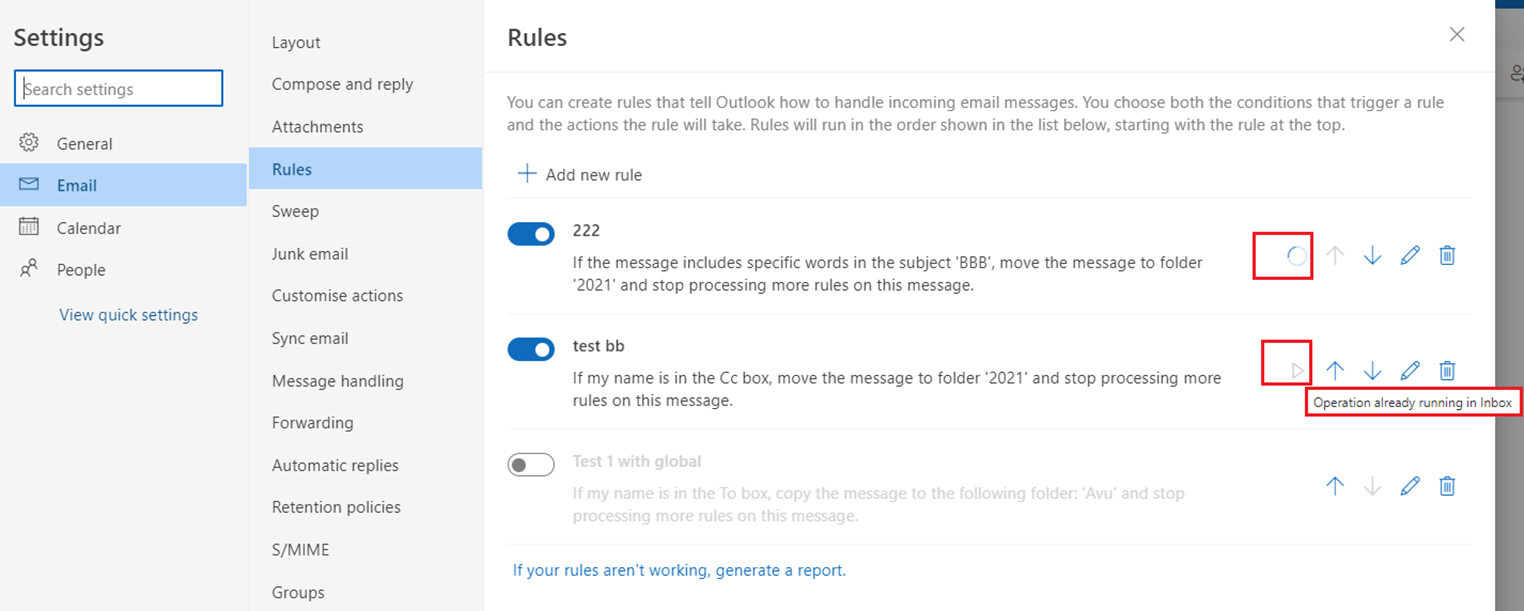
Task: Select the People section in sidebar
Action: (80, 269)
